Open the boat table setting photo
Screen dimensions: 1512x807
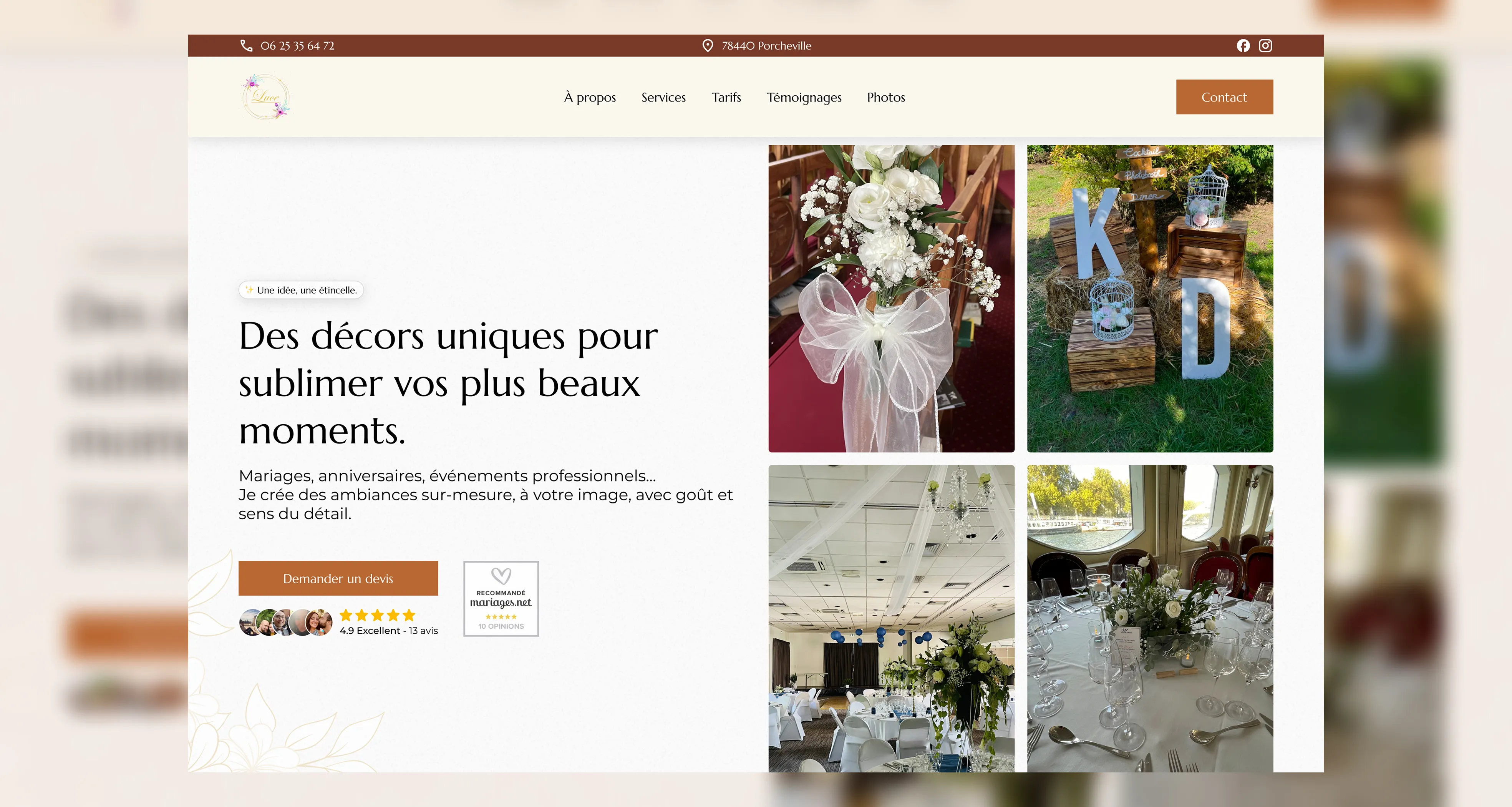[1151, 618]
